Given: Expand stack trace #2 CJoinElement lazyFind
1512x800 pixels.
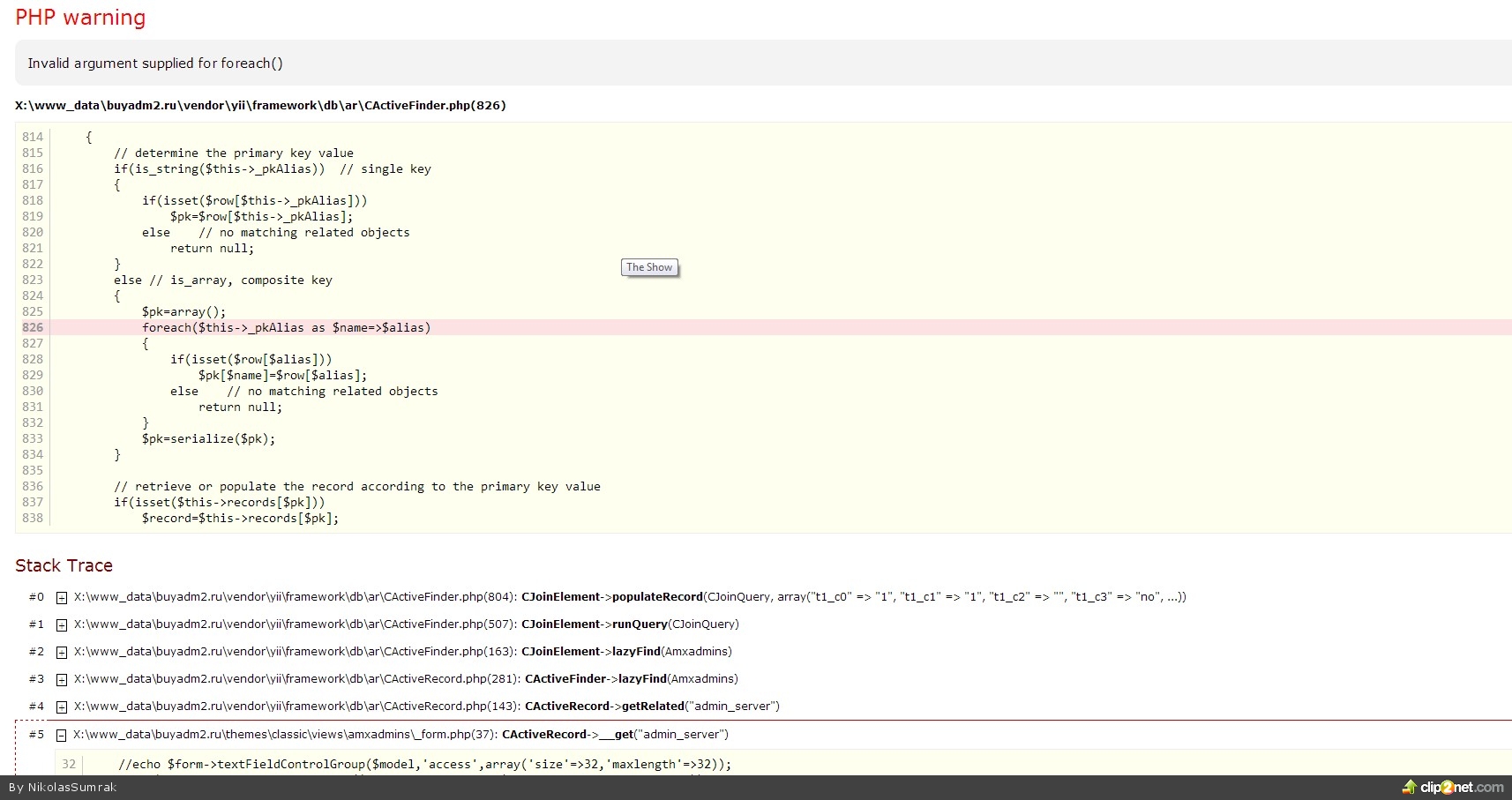Looking at the screenshot, I should 62,653.
